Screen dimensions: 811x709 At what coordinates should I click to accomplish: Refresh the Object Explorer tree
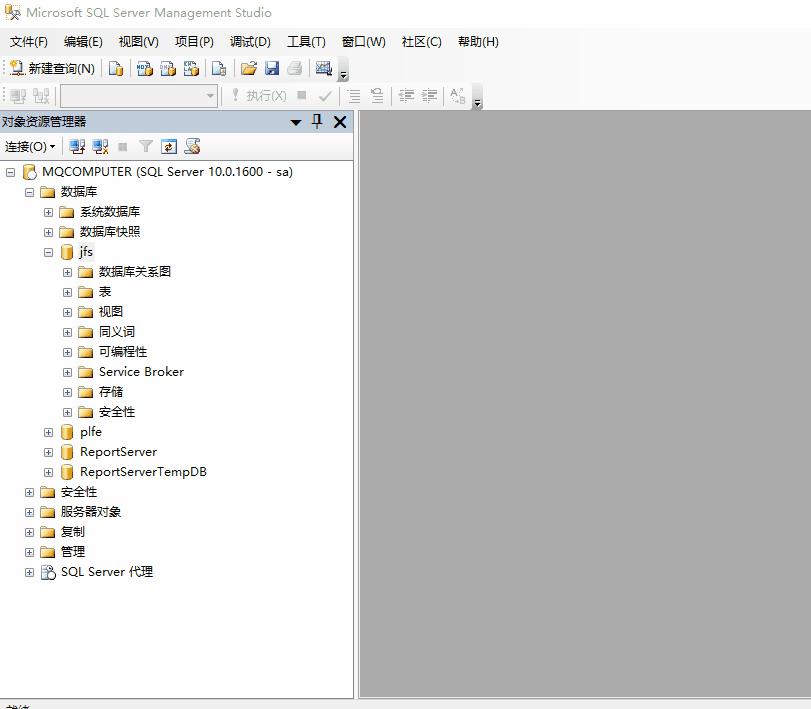point(168,146)
